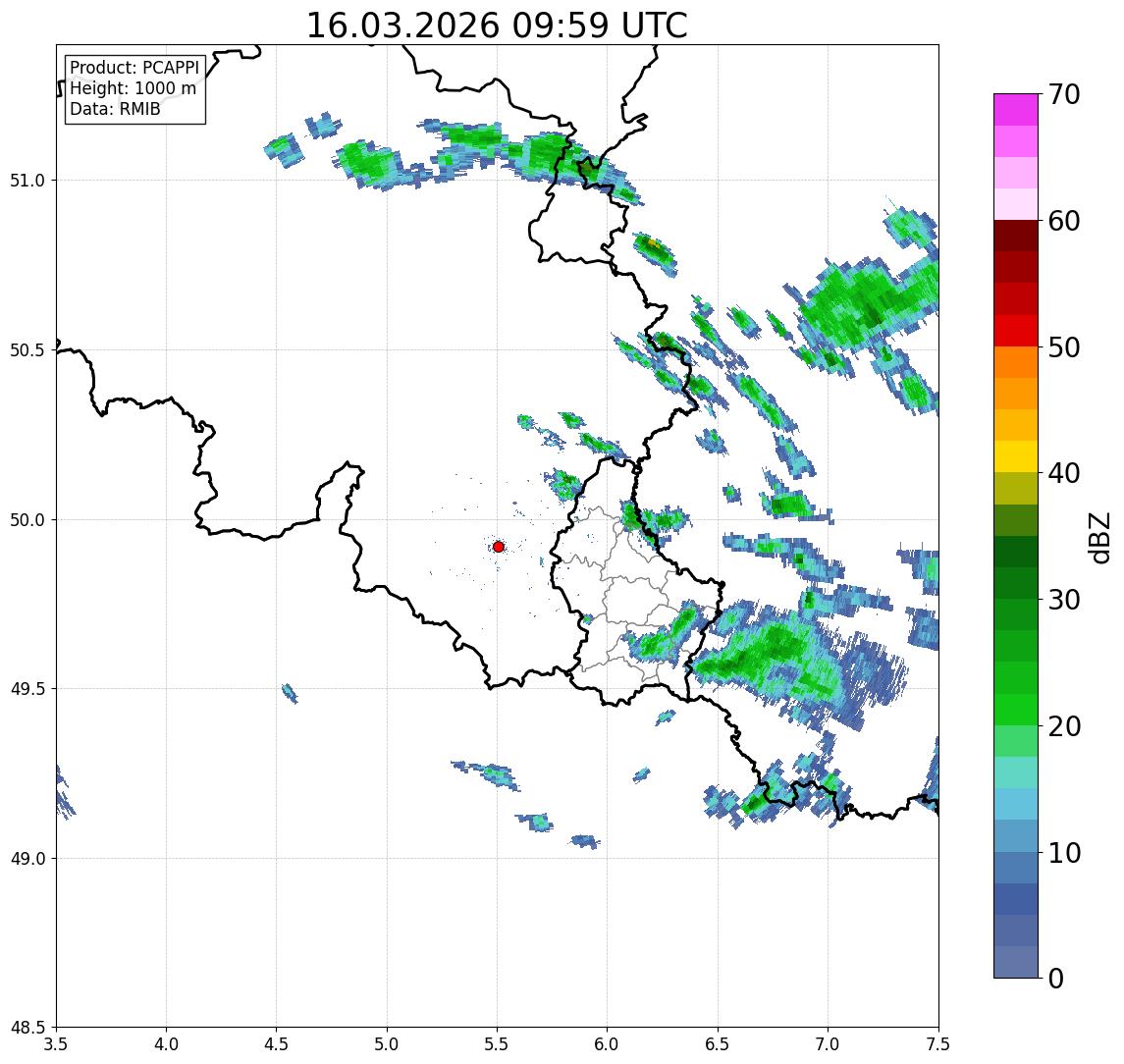Click latitude axis label 49.5

27,689
